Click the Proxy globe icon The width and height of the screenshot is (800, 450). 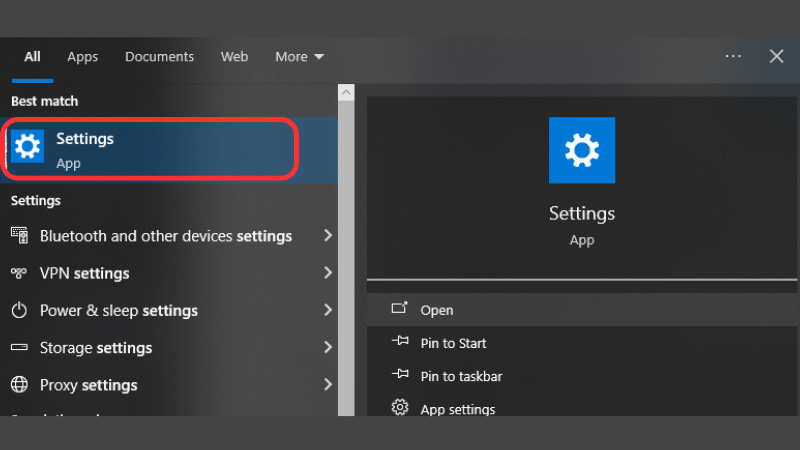(19, 385)
